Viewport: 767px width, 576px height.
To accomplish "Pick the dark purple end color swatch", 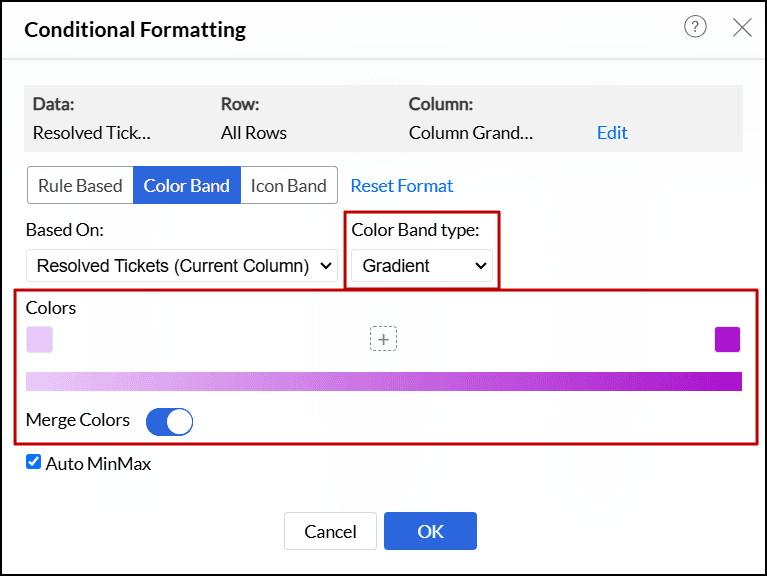I will (727, 340).
